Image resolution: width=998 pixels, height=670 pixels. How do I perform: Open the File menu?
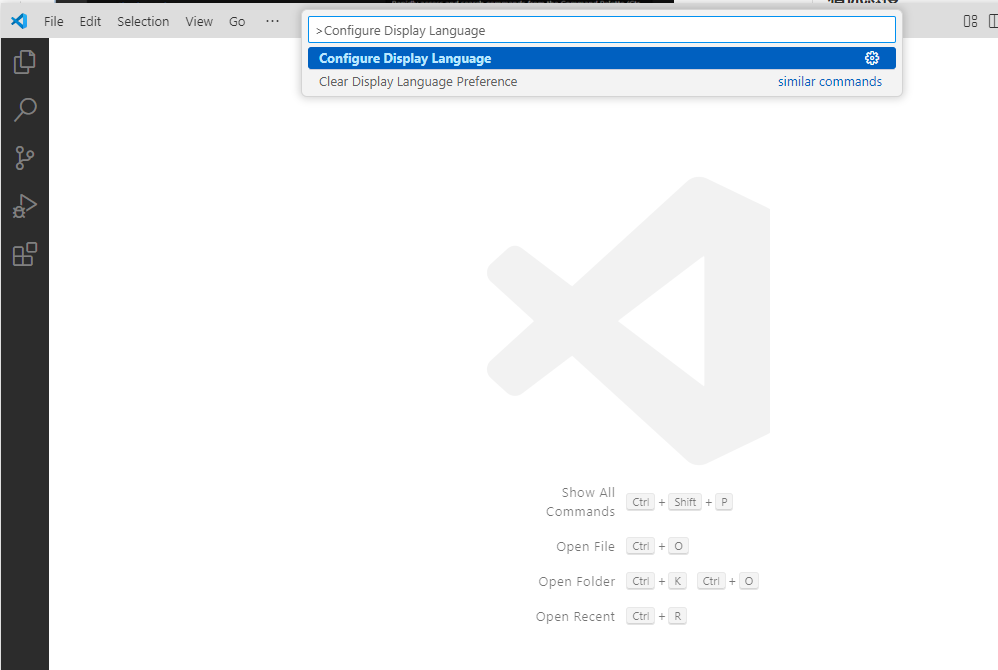[53, 21]
